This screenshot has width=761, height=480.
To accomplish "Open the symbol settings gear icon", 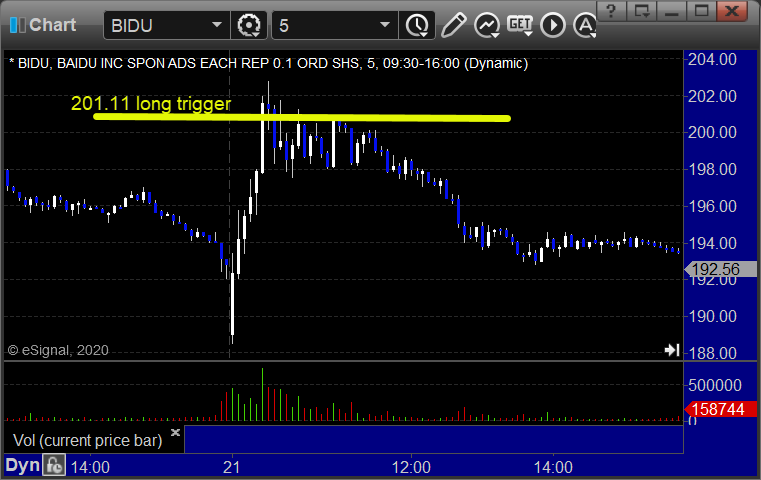I will click(248, 25).
